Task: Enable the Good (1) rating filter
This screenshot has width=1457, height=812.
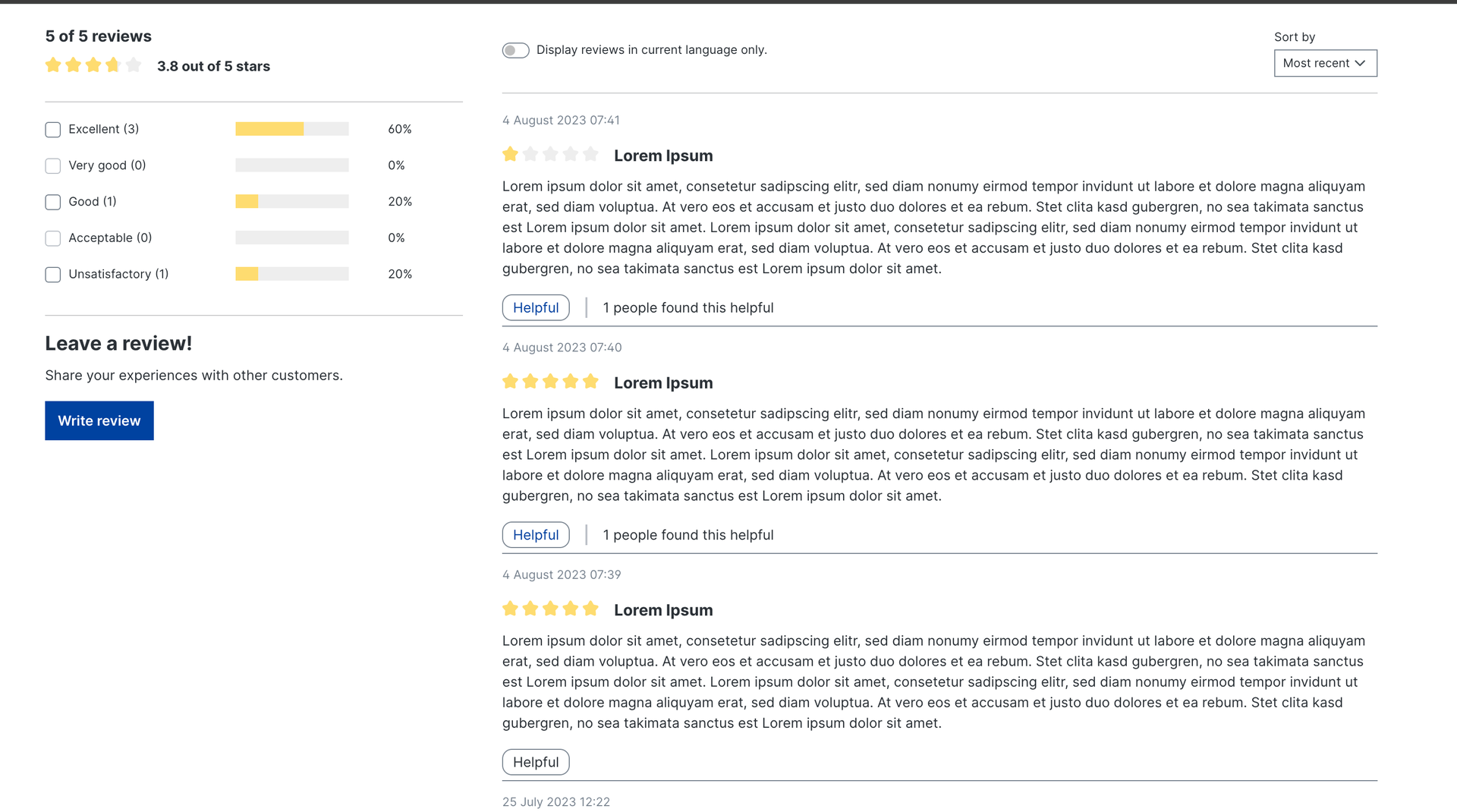Action: pos(53,203)
